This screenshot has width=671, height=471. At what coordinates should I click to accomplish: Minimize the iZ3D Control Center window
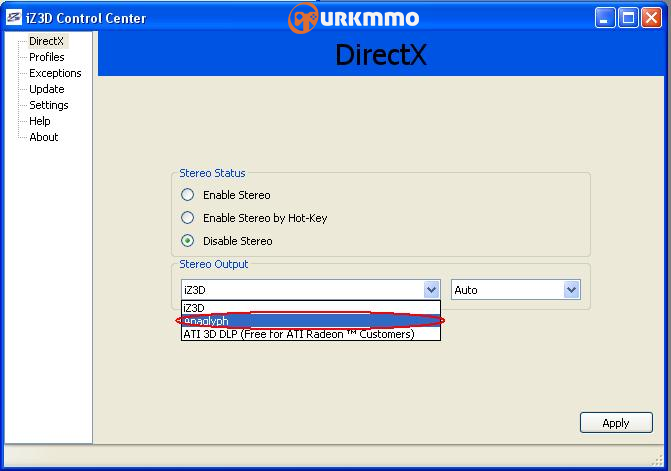605,18
